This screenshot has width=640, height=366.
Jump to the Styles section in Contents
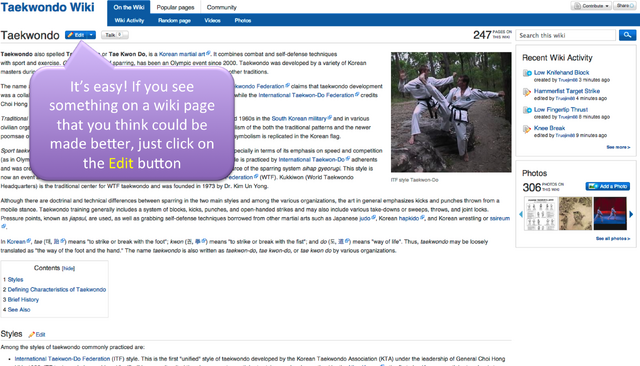pyautogui.click(x=16, y=279)
